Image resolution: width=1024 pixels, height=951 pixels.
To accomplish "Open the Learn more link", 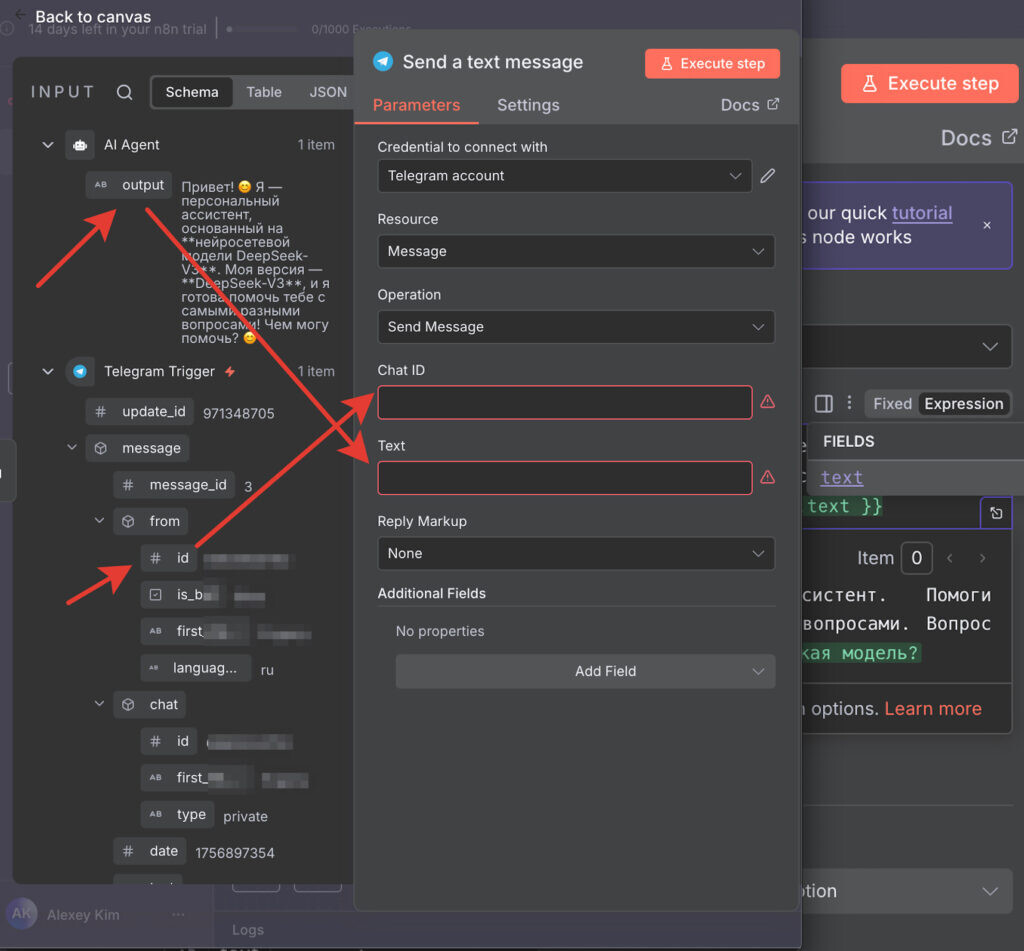I will coord(932,708).
